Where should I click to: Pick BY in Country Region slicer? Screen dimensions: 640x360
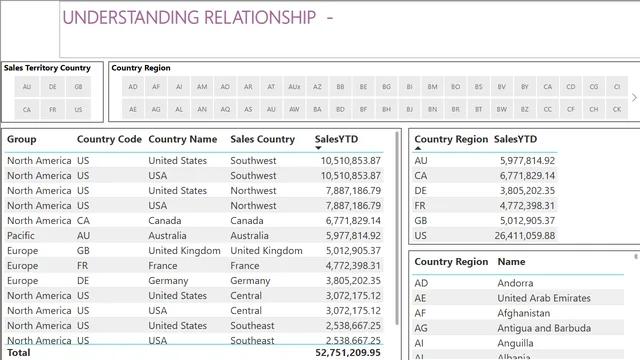tap(525, 87)
